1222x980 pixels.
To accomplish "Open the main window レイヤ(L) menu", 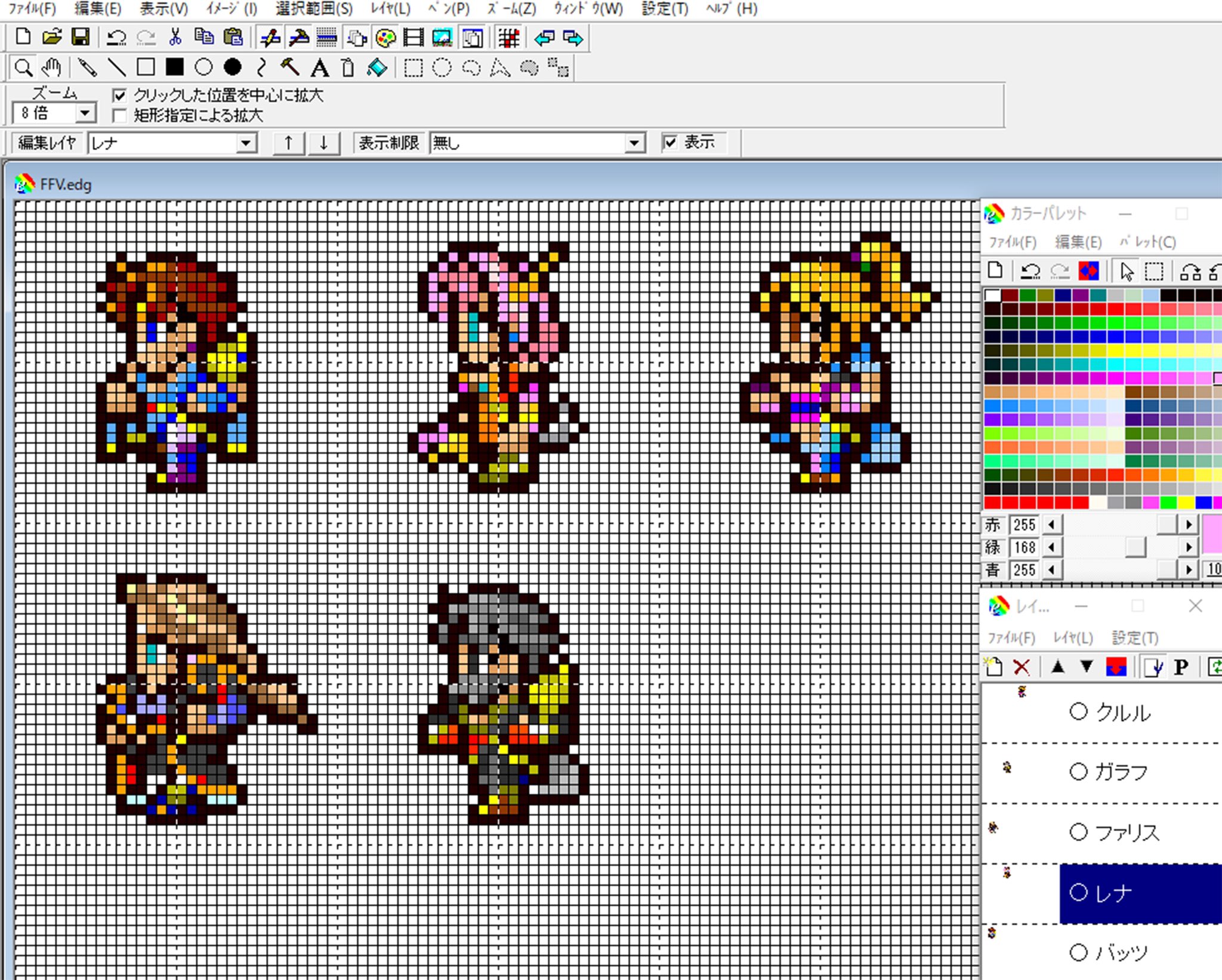I will tap(390, 9).
